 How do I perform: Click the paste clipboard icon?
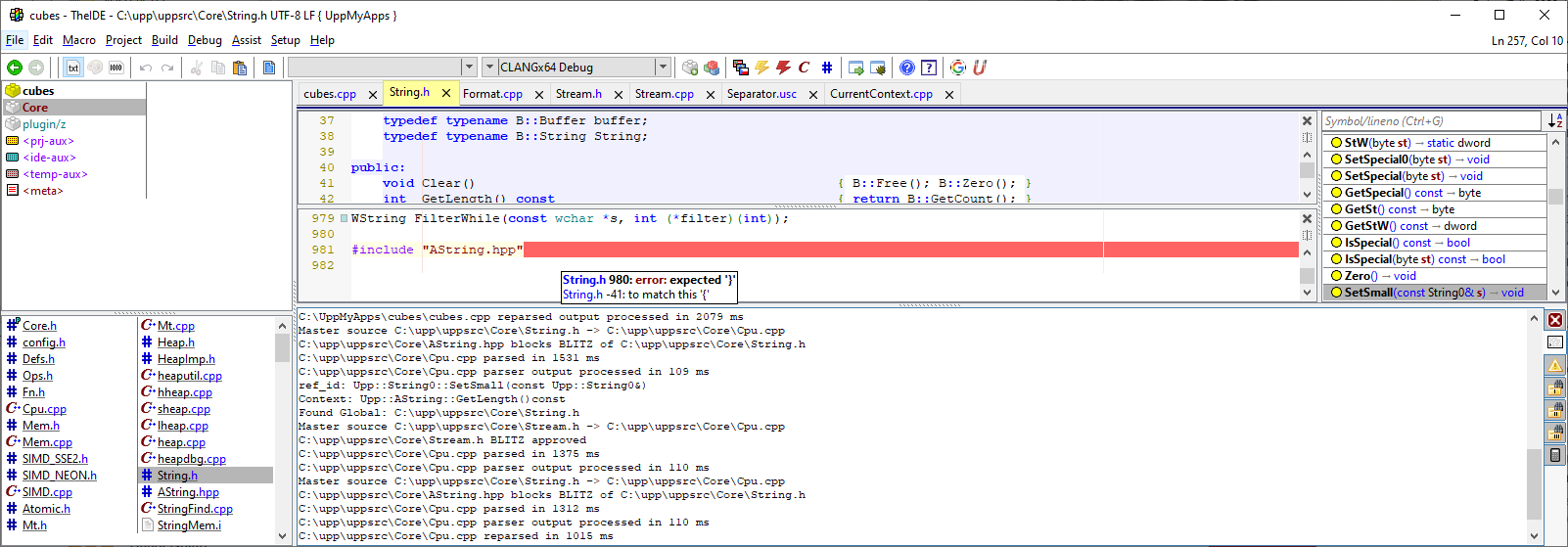click(x=240, y=68)
